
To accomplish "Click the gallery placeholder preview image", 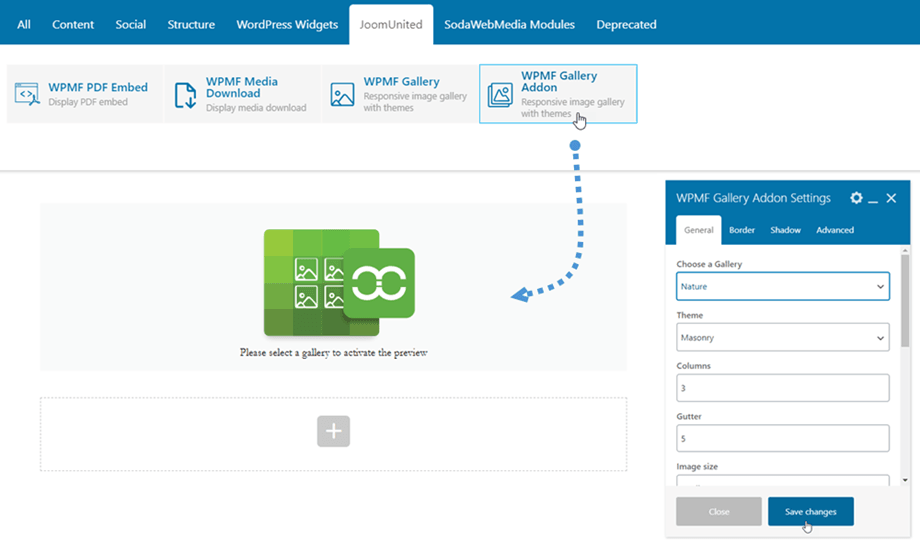I will [x=339, y=282].
